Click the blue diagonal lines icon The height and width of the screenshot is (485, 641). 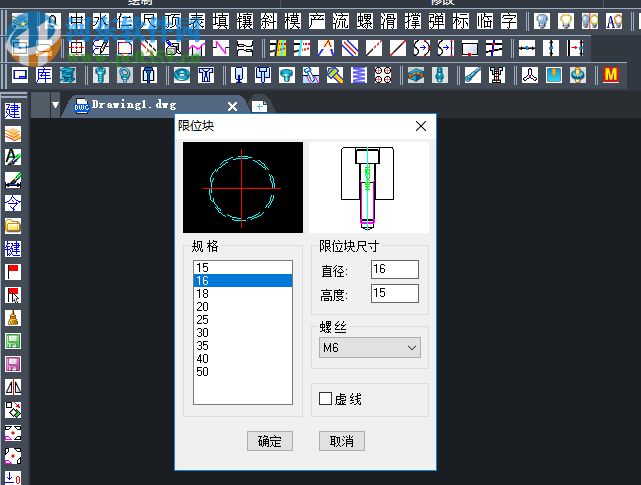350,48
